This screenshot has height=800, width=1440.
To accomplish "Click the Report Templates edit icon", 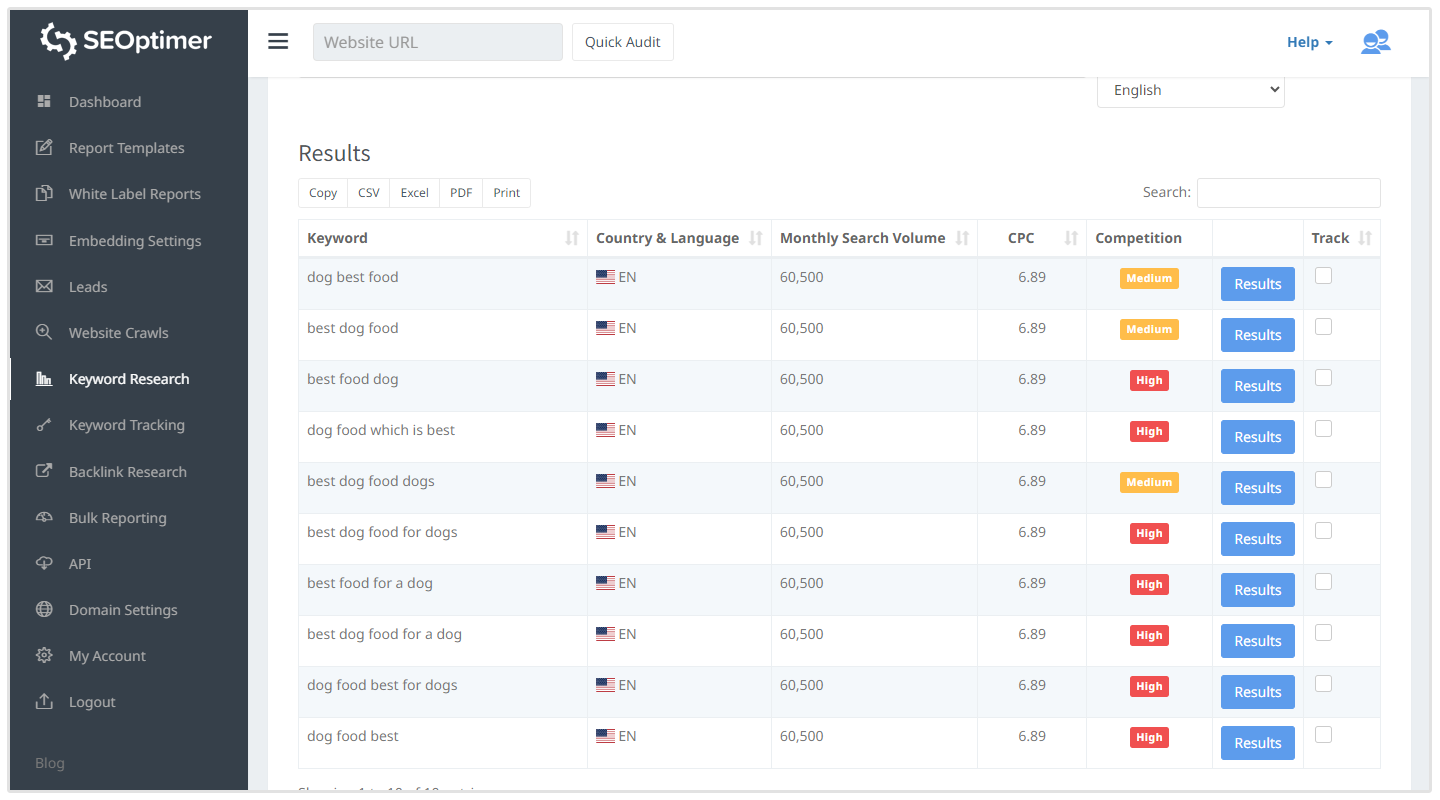I will 44,148.
